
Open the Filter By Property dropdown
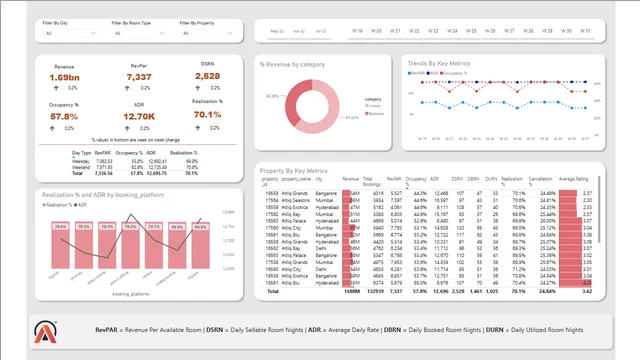click(x=207, y=33)
